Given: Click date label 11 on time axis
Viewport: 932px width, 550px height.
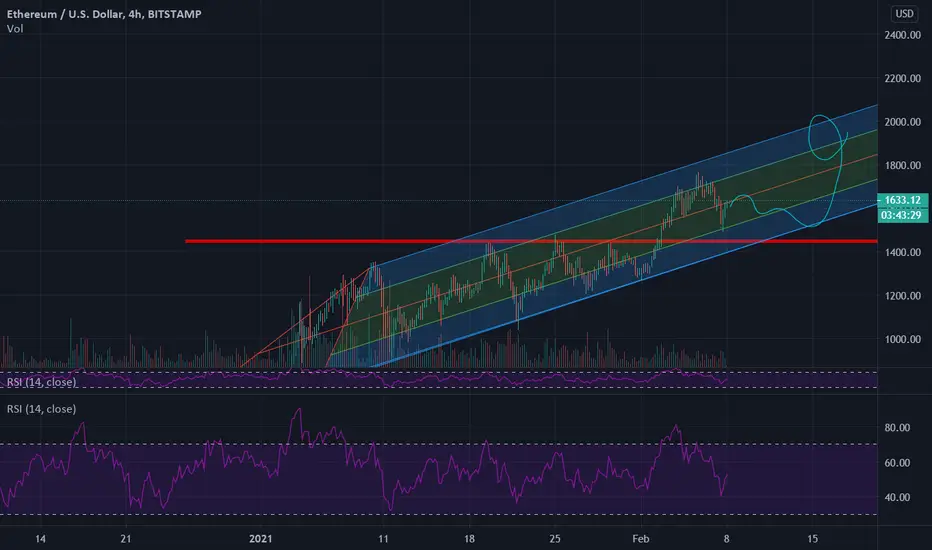Looking at the screenshot, I should [383, 539].
